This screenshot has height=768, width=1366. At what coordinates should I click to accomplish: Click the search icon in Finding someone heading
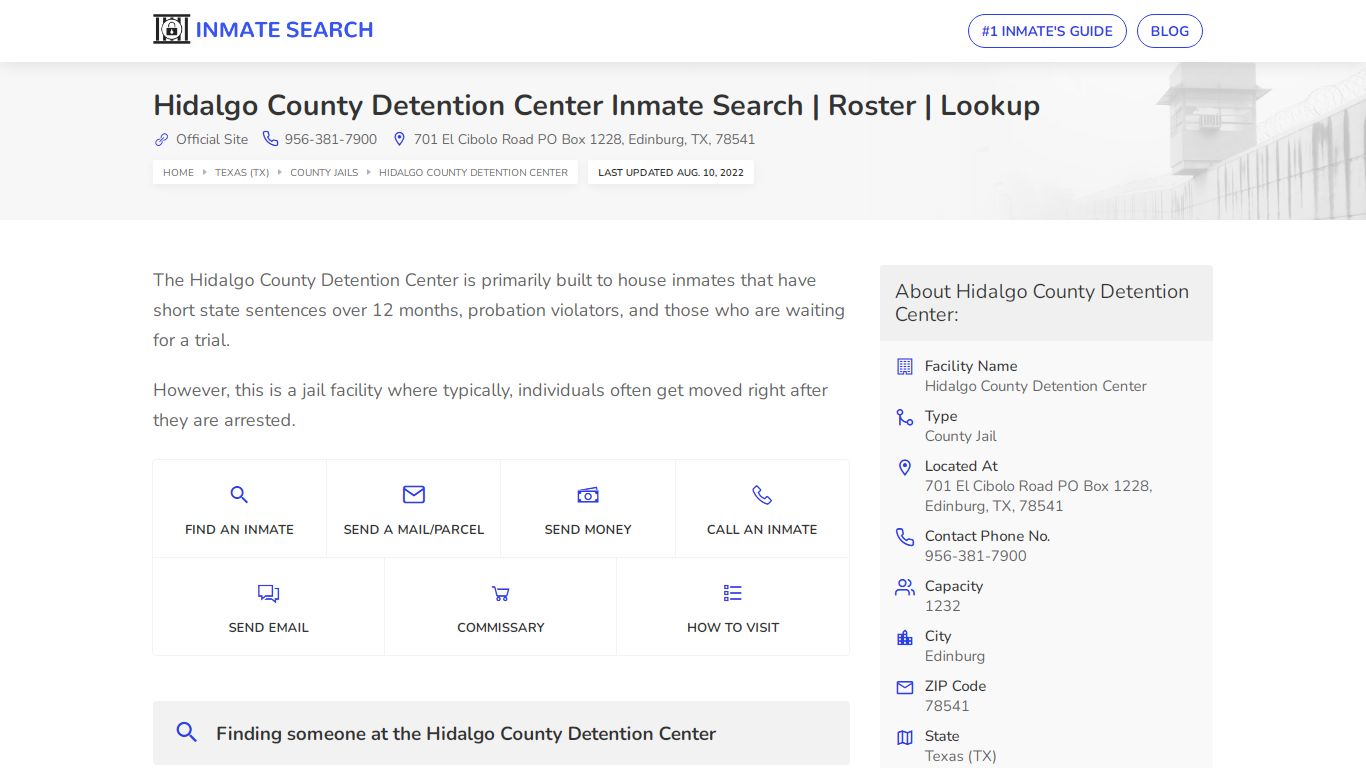(186, 732)
